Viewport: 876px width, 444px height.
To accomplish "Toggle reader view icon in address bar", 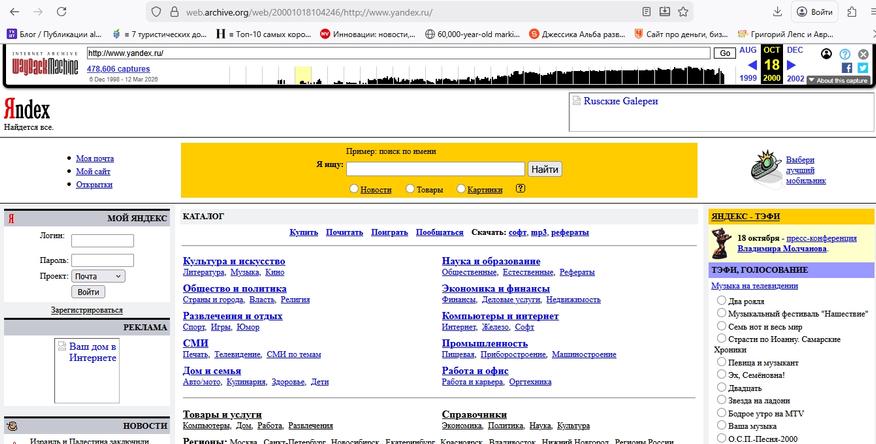I will click(646, 12).
